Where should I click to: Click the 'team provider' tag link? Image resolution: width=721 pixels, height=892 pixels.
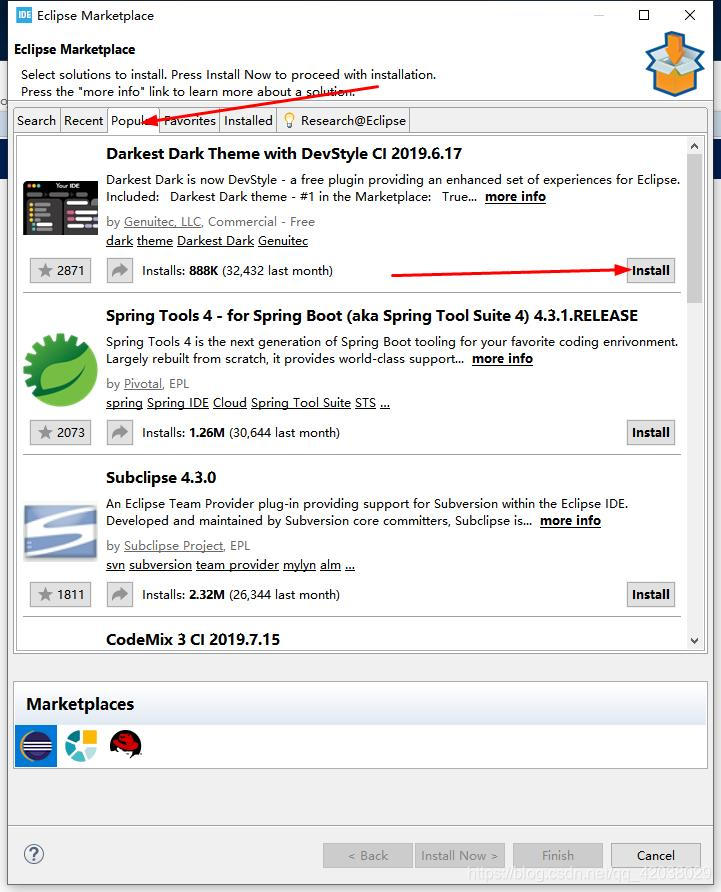[237, 565]
